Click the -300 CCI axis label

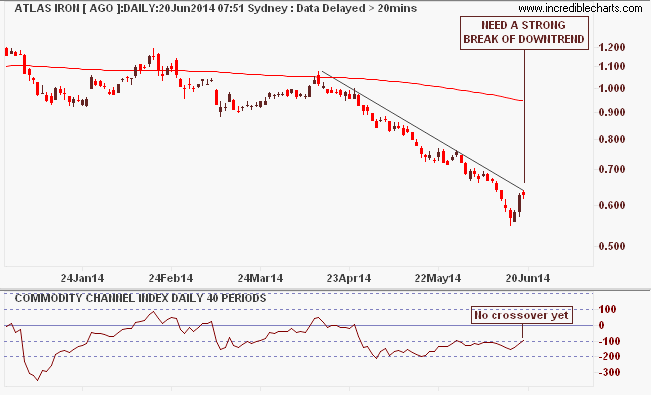[x=609, y=372]
